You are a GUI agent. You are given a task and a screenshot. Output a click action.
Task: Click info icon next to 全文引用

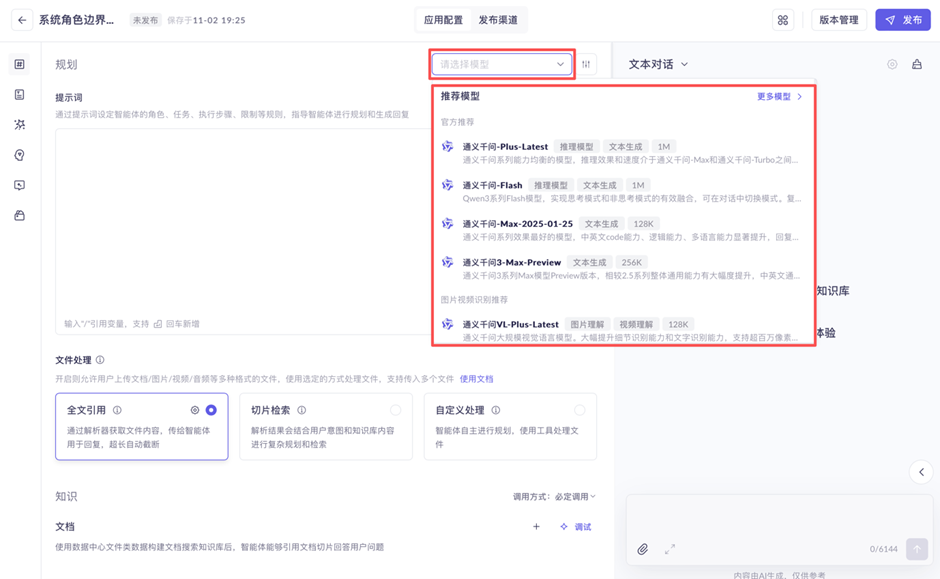pyautogui.click(x=118, y=410)
